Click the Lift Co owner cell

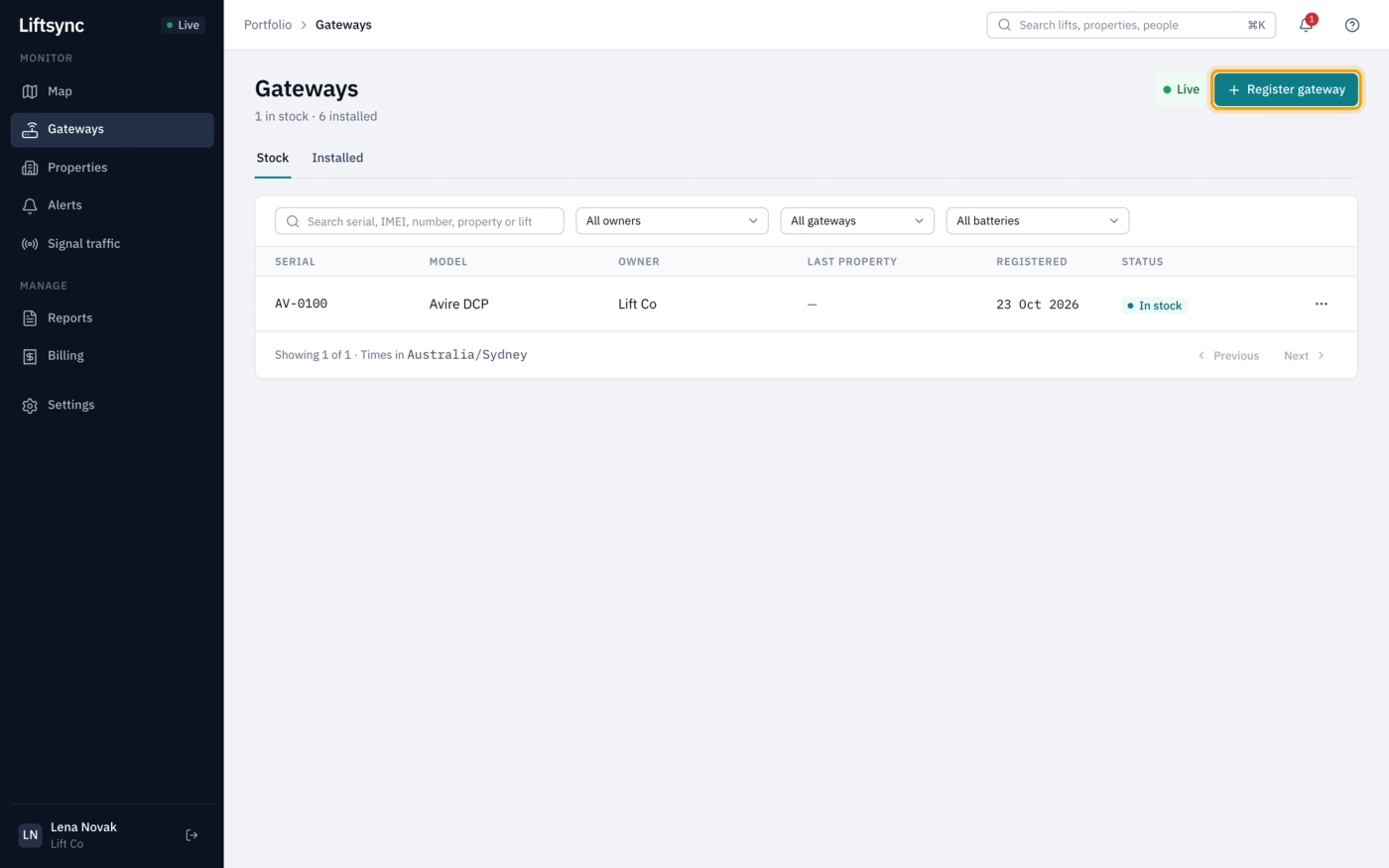point(637,304)
